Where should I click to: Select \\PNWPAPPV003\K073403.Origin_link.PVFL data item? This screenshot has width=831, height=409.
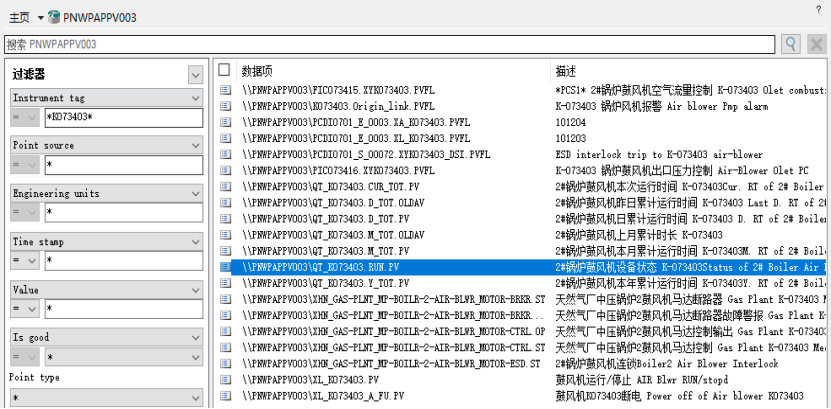pyautogui.click(x=338, y=106)
